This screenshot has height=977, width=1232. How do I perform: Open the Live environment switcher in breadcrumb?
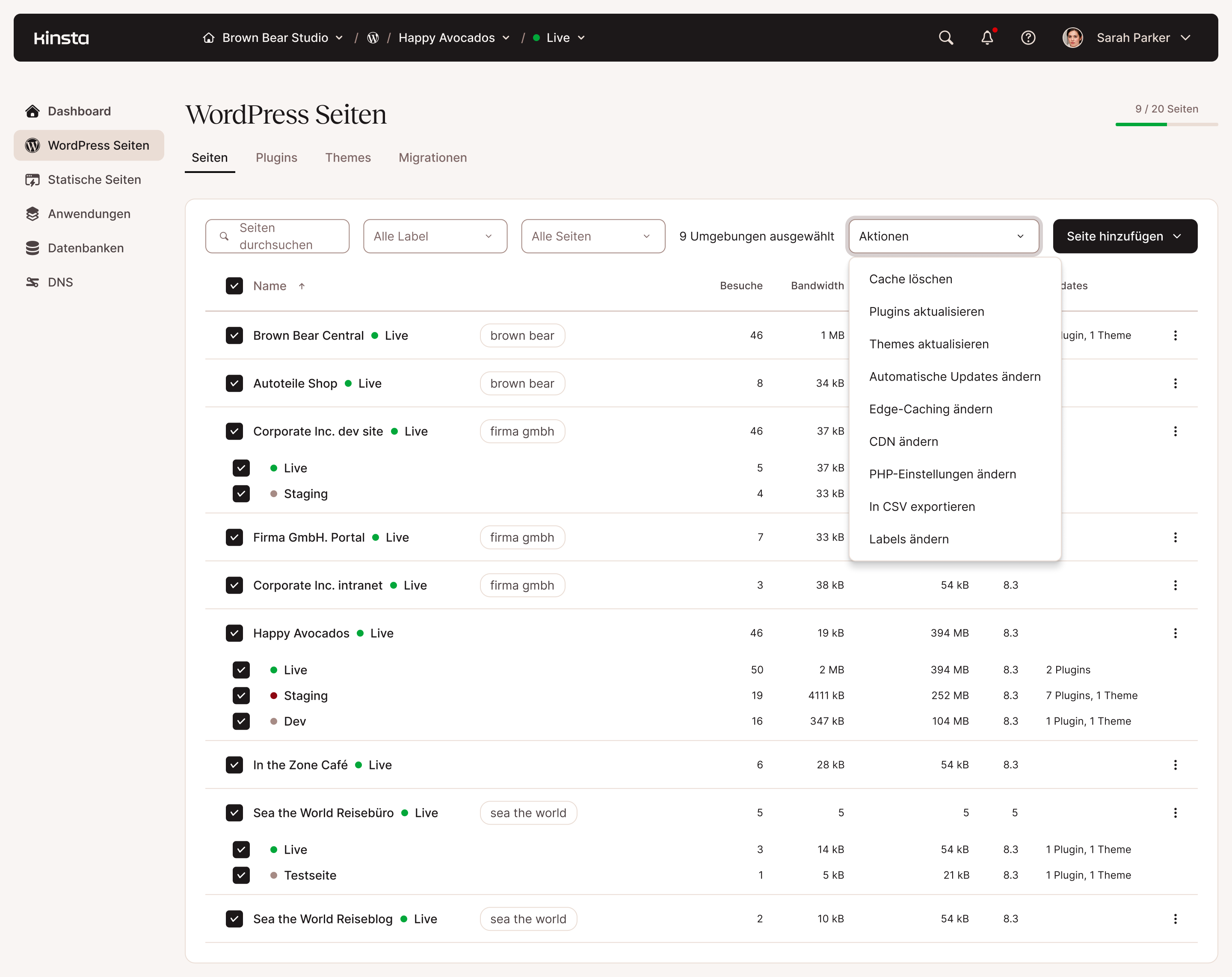pyautogui.click(x=558, y=38)
